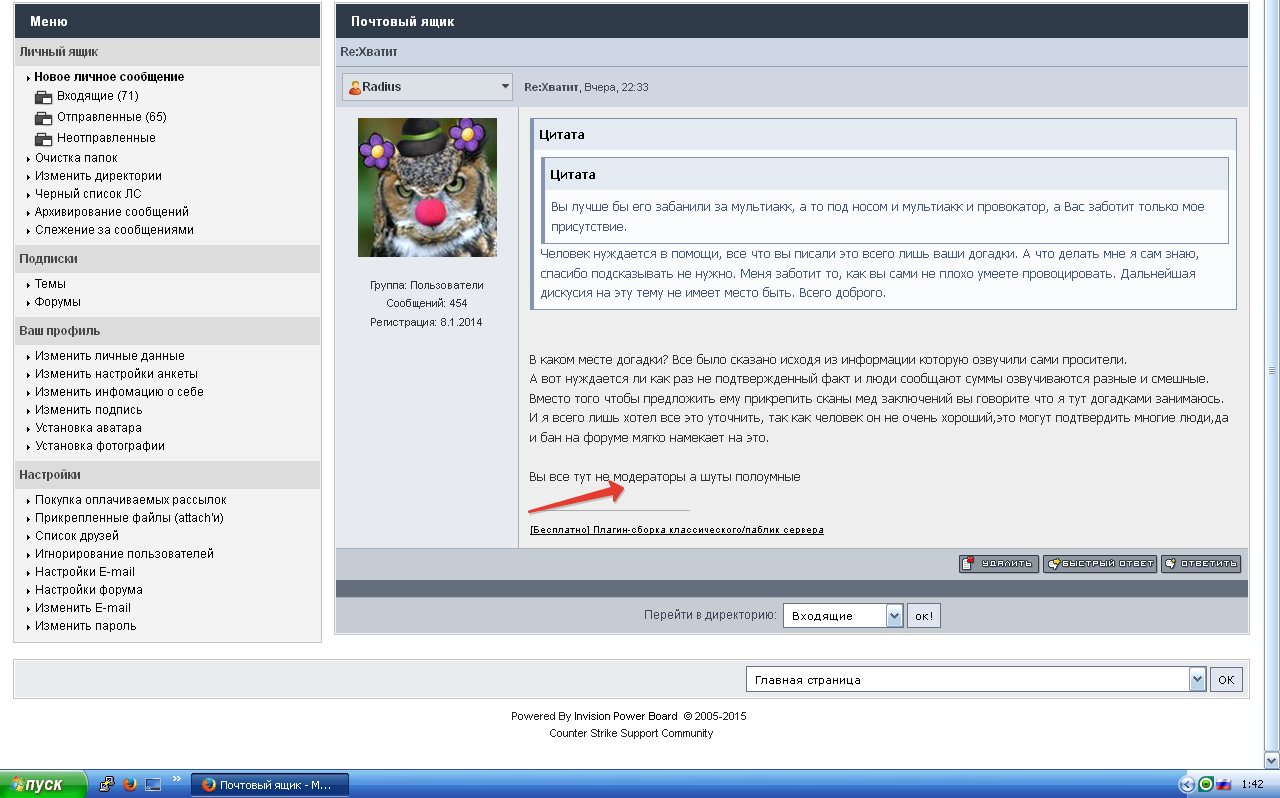Click the Сообщений: 454 text
The width and height of the screenshot is (1280, 798).
tap(427, 303)
